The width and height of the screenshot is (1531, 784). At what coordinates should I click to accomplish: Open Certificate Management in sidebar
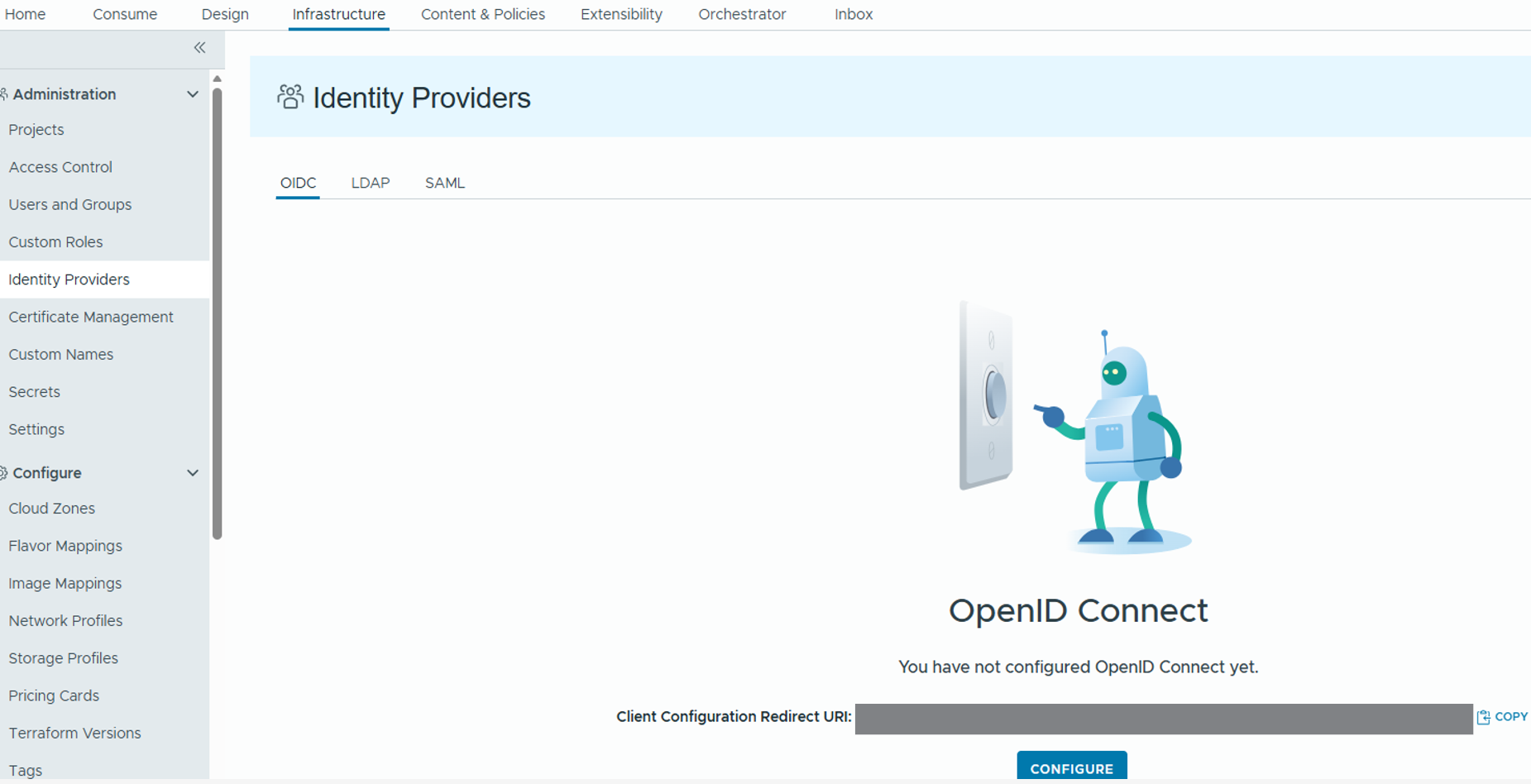(91, 317)
